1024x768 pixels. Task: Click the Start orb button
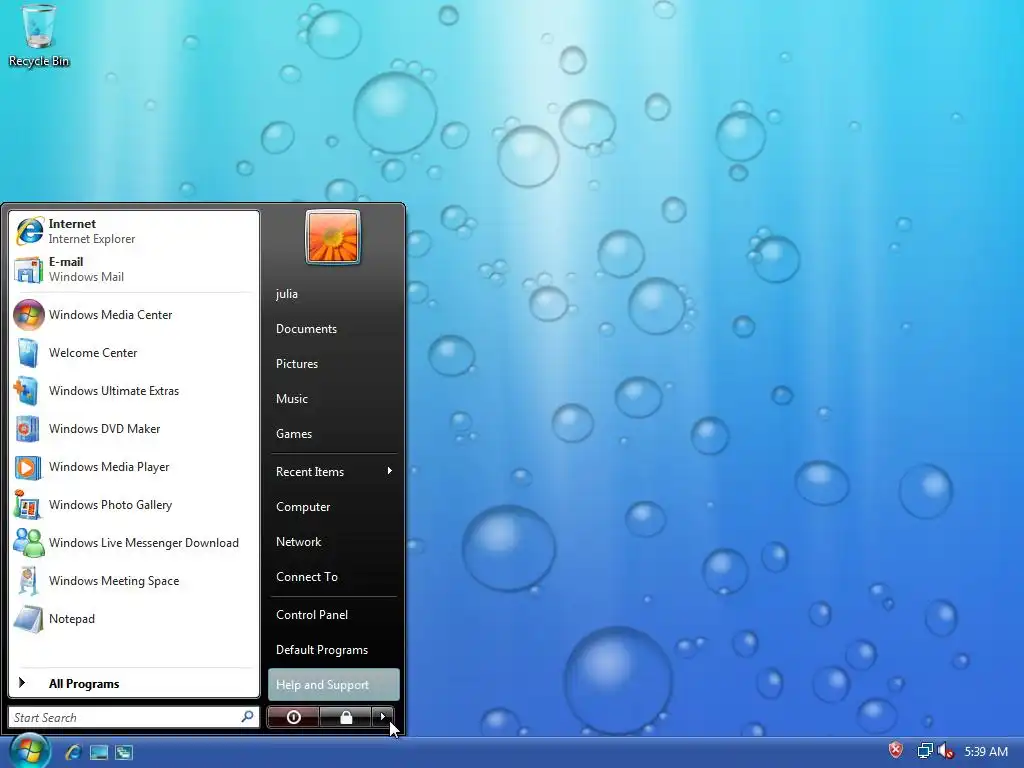click(x=28, y=750)
